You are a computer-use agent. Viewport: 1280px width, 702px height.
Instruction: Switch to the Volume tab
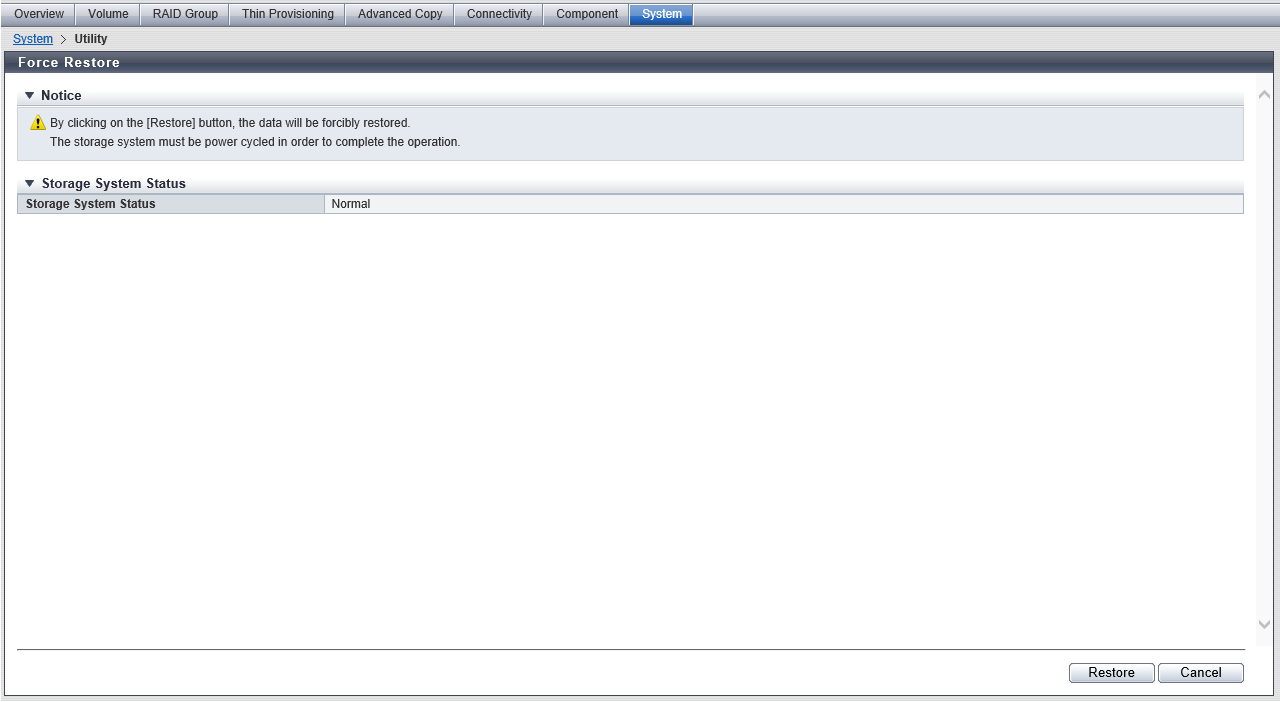tap(108, 14)
